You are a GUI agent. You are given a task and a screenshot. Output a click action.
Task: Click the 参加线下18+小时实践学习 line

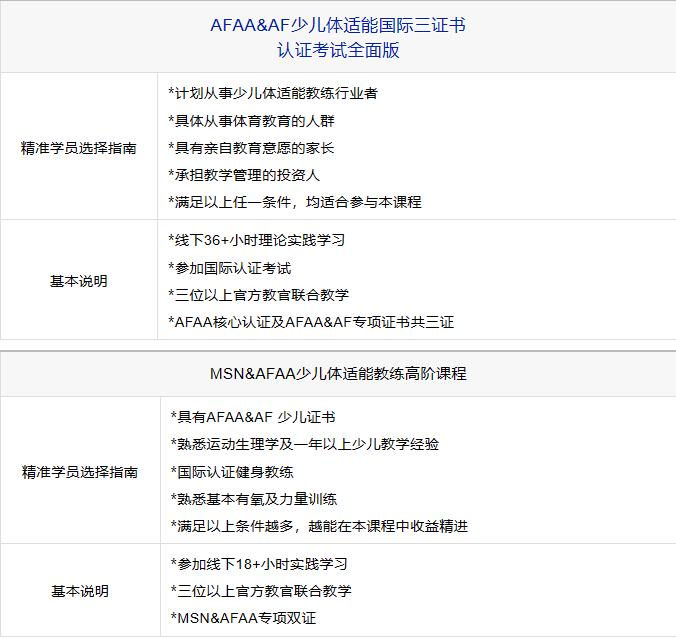(260, 563)
